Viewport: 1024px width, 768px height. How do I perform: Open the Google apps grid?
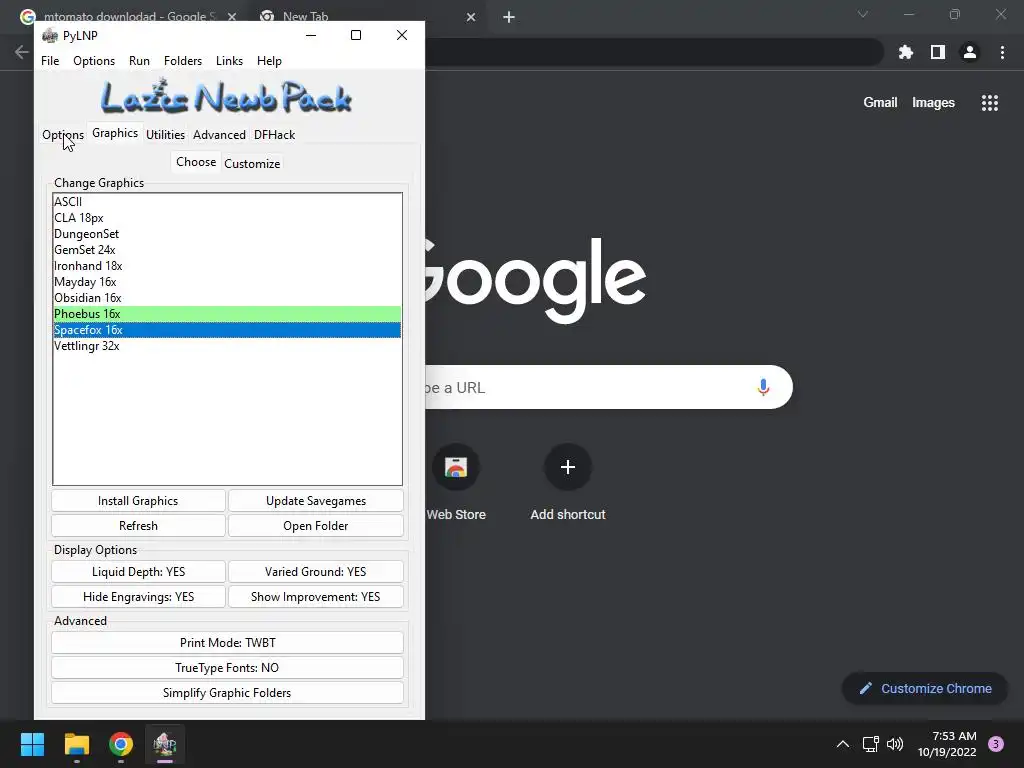coord(989,103)
